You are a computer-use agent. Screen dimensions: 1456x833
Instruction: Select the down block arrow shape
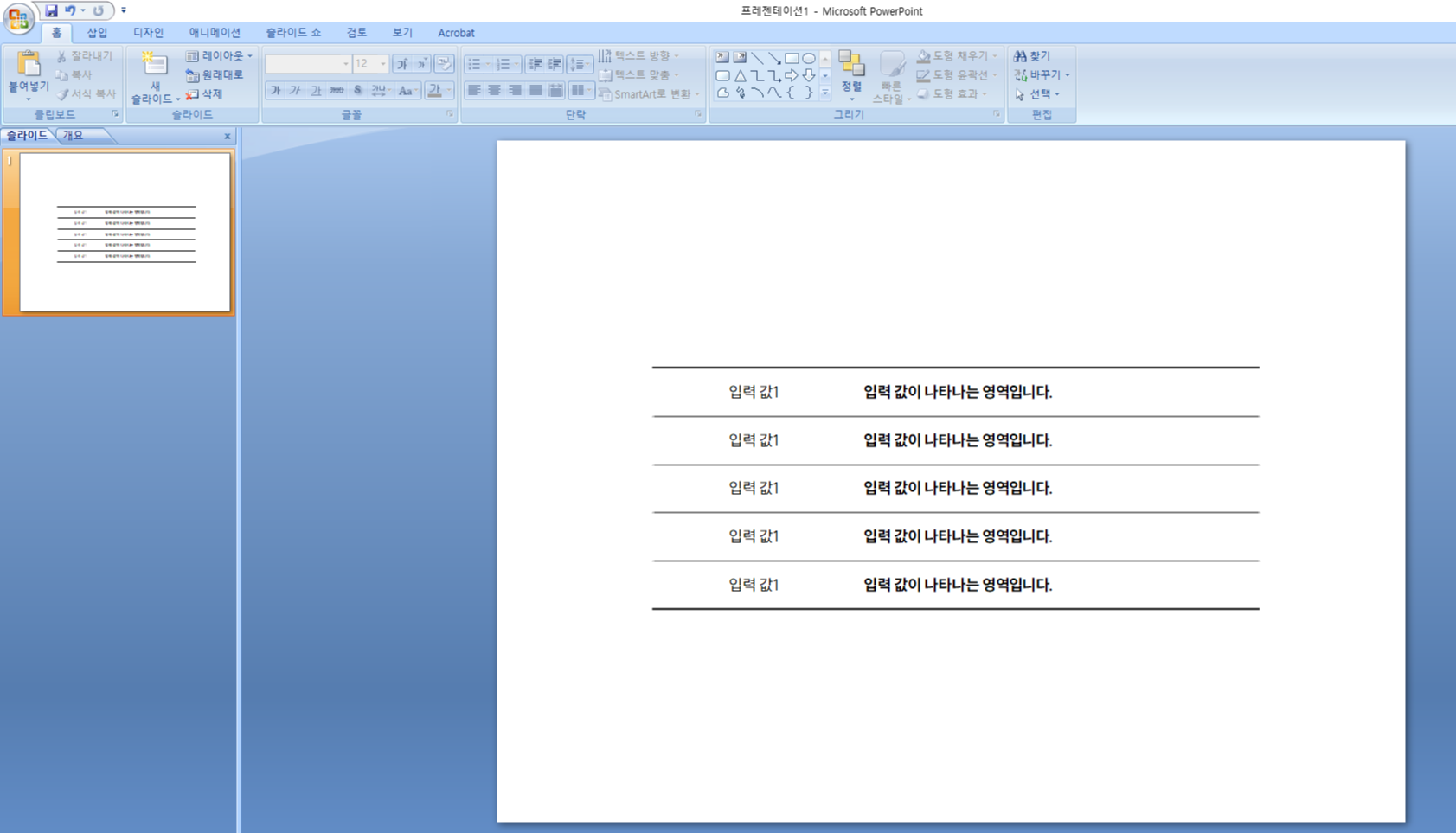point(809,75)
